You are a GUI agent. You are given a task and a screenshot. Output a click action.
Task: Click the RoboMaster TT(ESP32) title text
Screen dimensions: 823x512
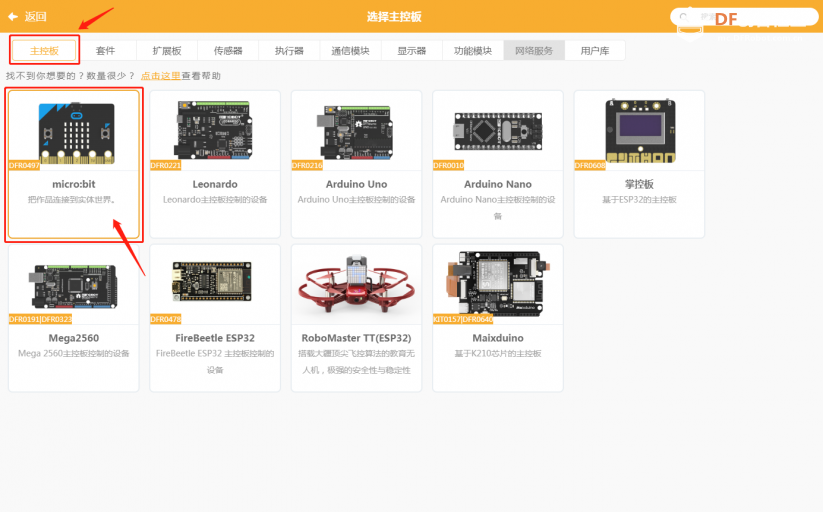(x=356, y=338)
